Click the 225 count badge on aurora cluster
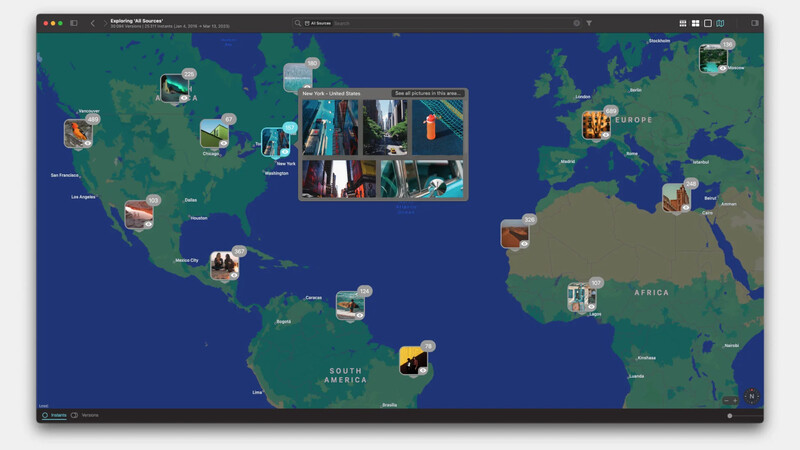This screenshot has height=450, width=800. 189,74
